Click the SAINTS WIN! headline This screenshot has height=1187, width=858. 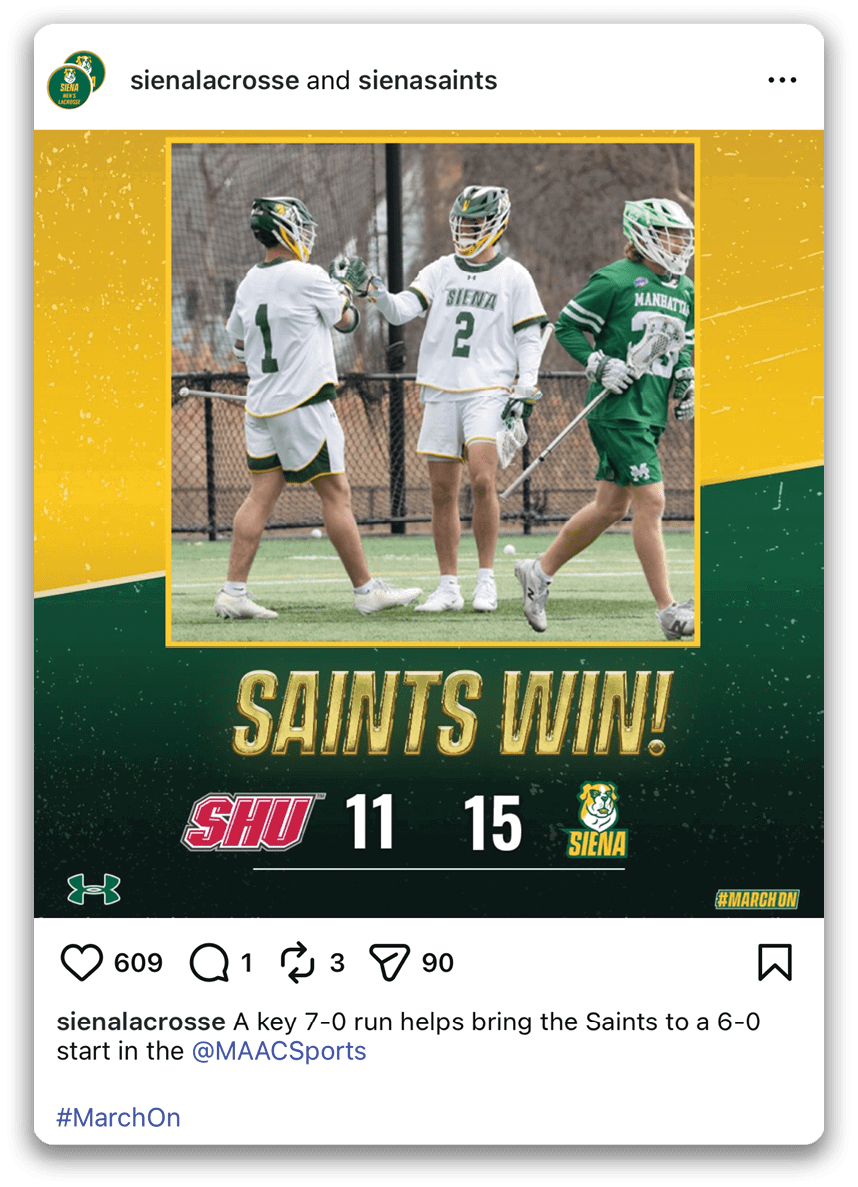453,714
